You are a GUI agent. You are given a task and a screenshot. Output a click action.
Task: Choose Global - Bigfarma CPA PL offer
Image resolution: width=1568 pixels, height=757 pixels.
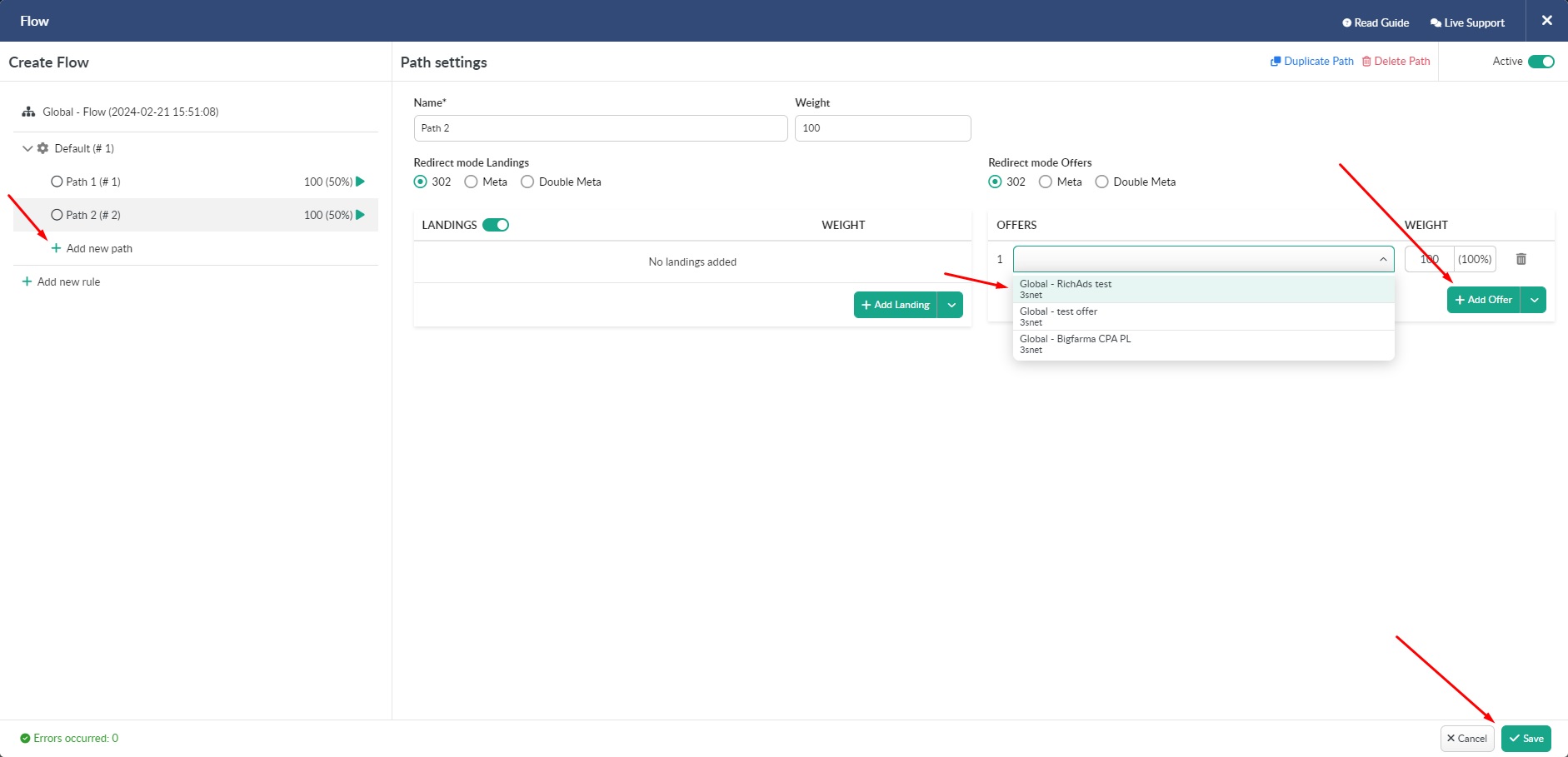pyautogui.click(x=1203, y=344)
